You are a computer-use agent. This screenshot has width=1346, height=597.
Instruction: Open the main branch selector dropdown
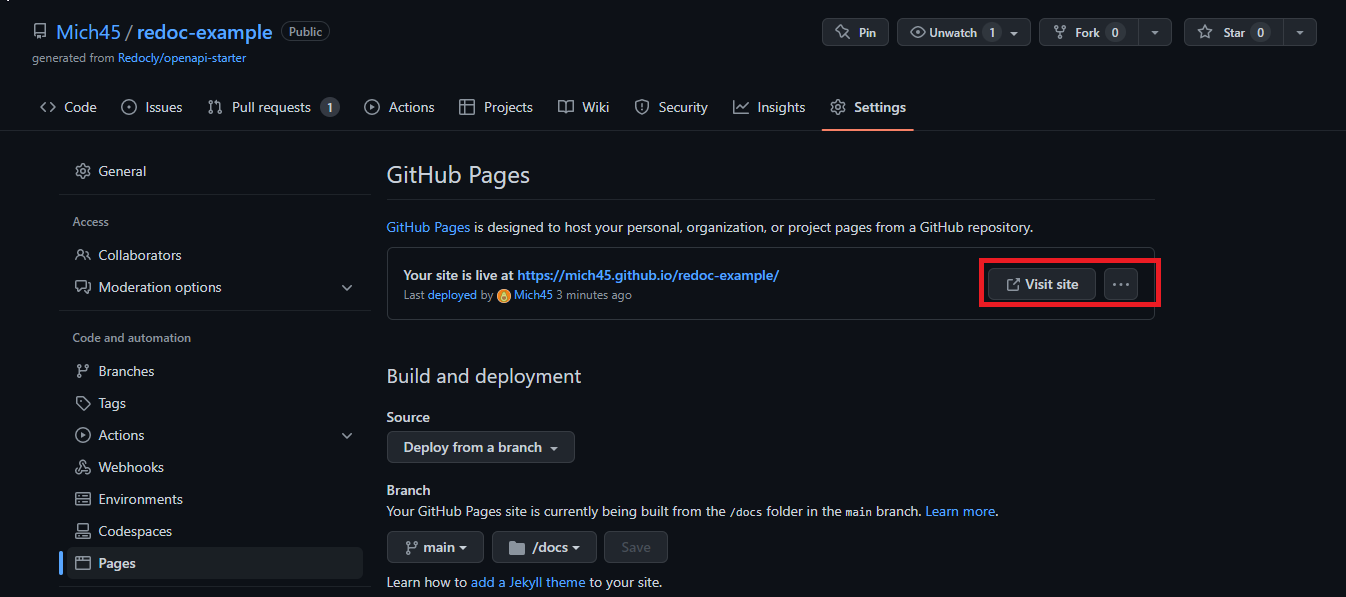(435, 547)
